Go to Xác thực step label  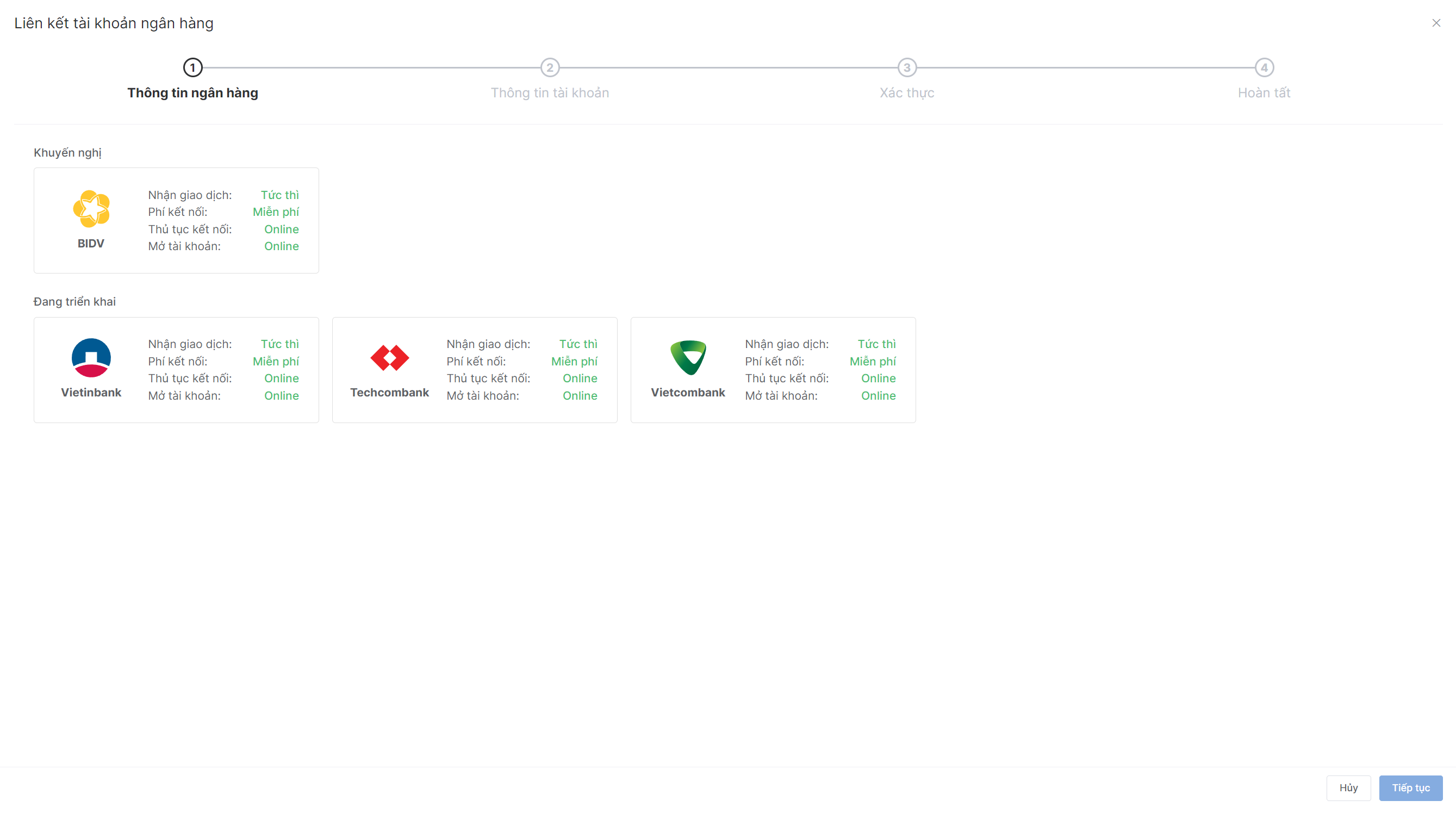(x=907, y=93)
